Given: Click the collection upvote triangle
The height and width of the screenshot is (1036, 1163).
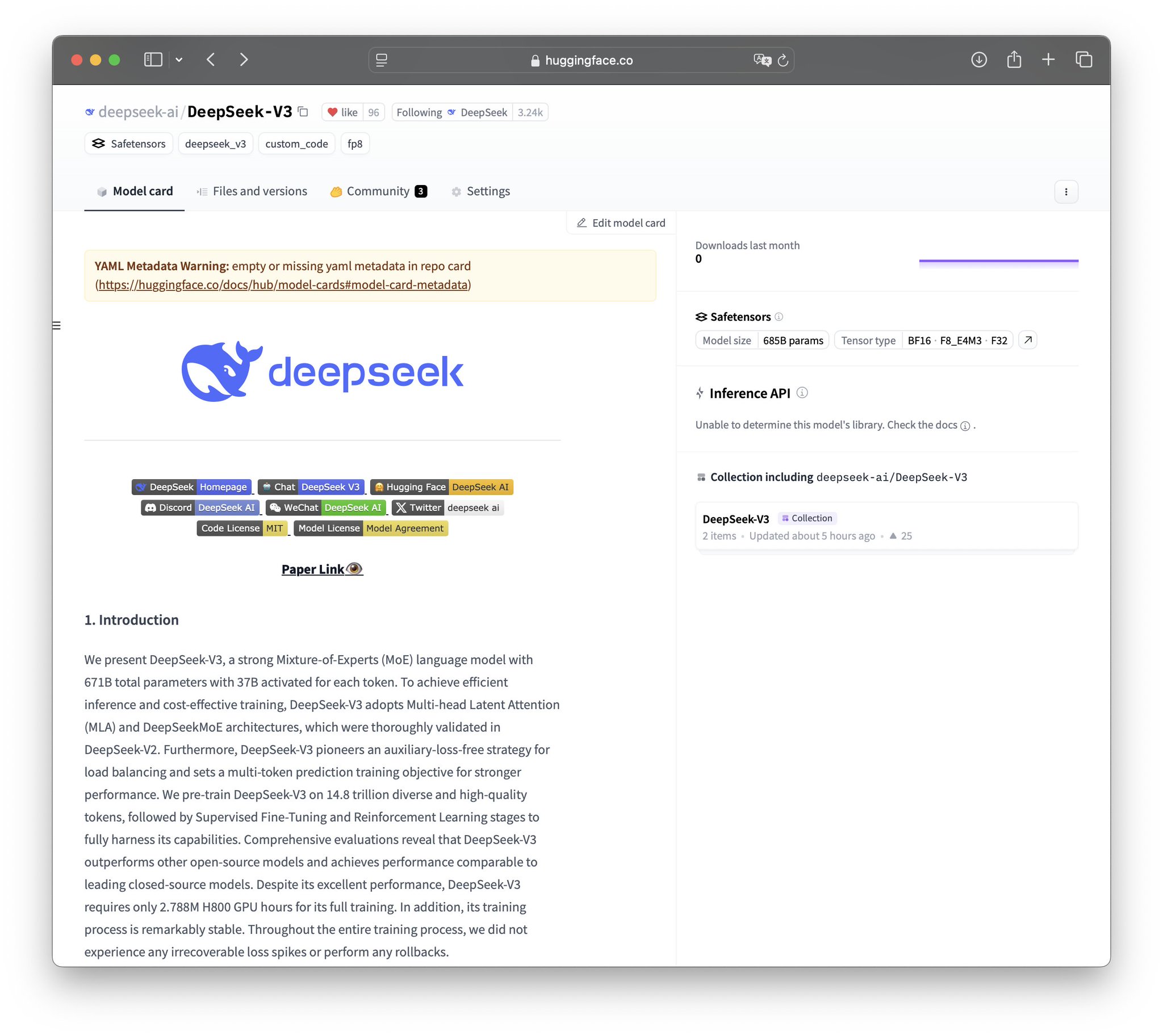Looking at the screenshot, I should point(893,536).
